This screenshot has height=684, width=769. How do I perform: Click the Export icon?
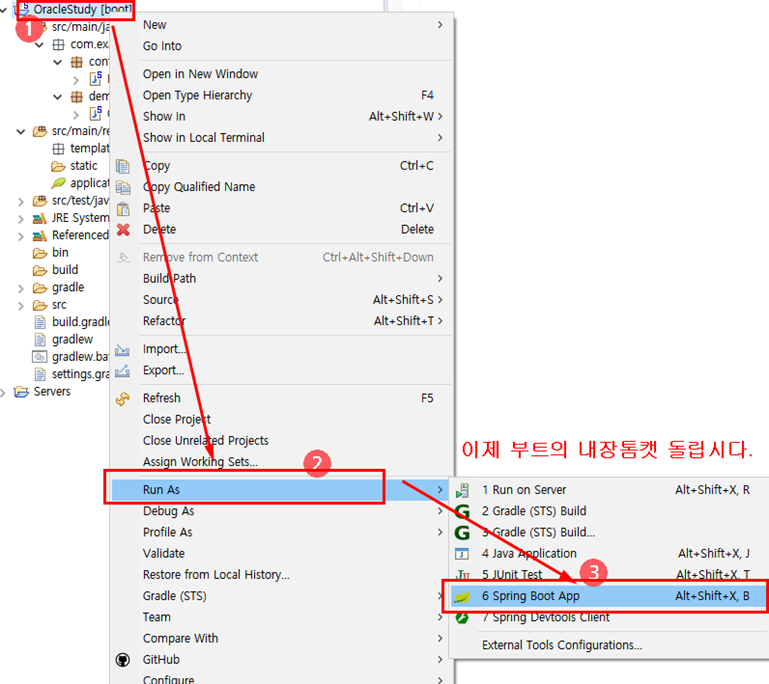point(122,371)
